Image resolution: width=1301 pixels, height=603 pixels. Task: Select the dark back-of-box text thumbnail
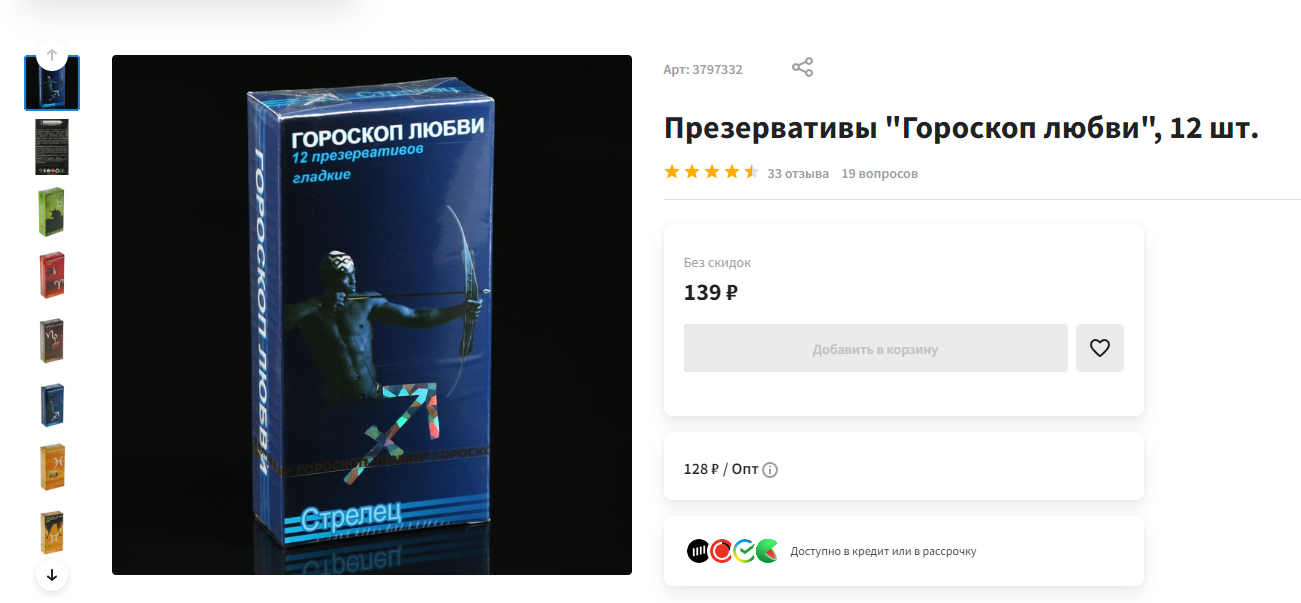[x=52, y=147]
